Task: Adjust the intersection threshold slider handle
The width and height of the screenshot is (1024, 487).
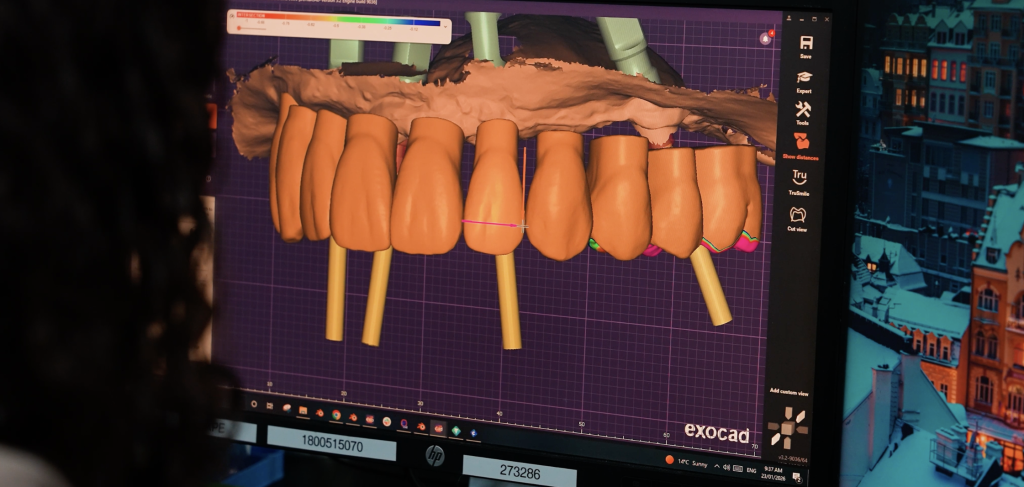Action: pyautogui.click(x=238, y=28)
